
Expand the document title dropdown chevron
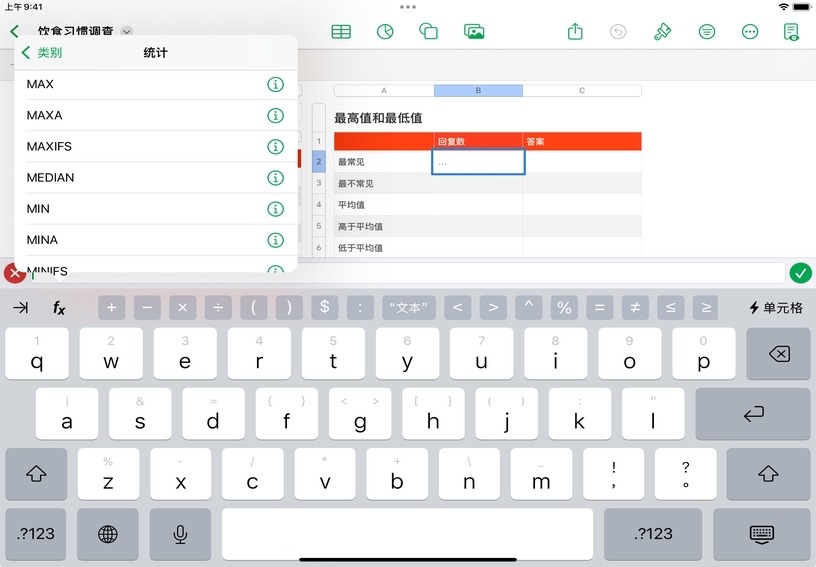(x=127, y=32)
